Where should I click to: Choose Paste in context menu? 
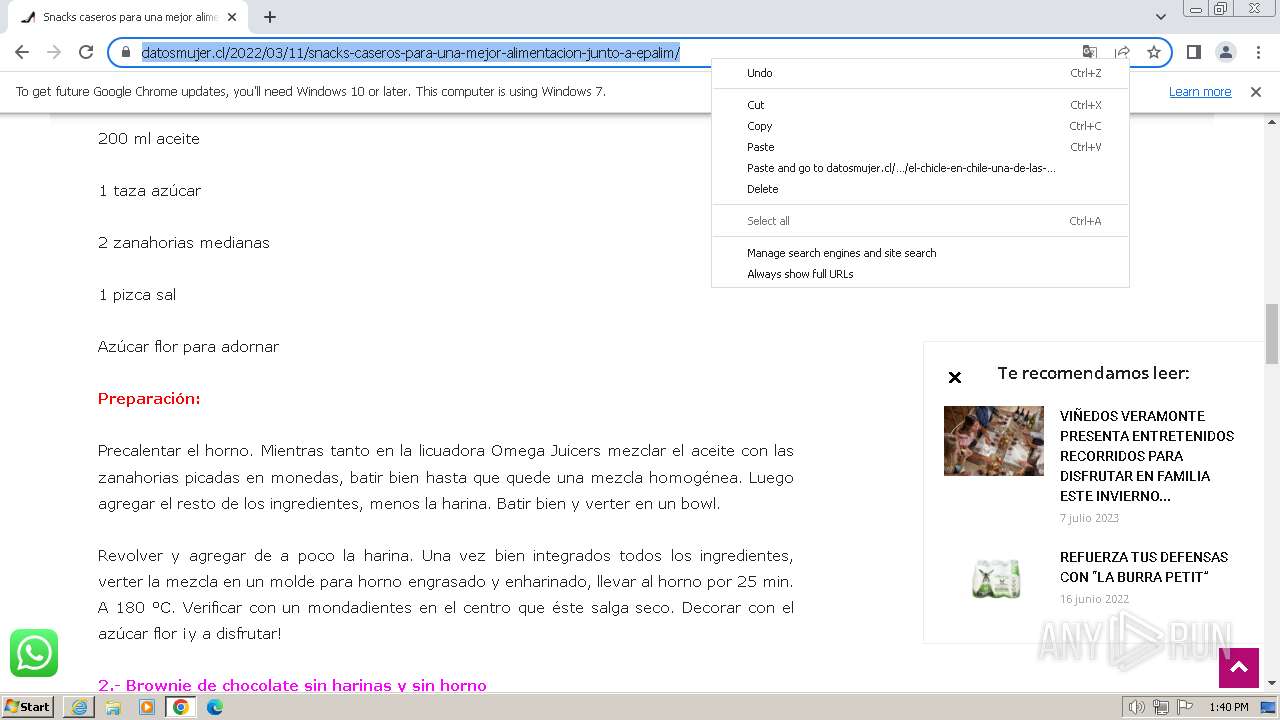point(920,147)
